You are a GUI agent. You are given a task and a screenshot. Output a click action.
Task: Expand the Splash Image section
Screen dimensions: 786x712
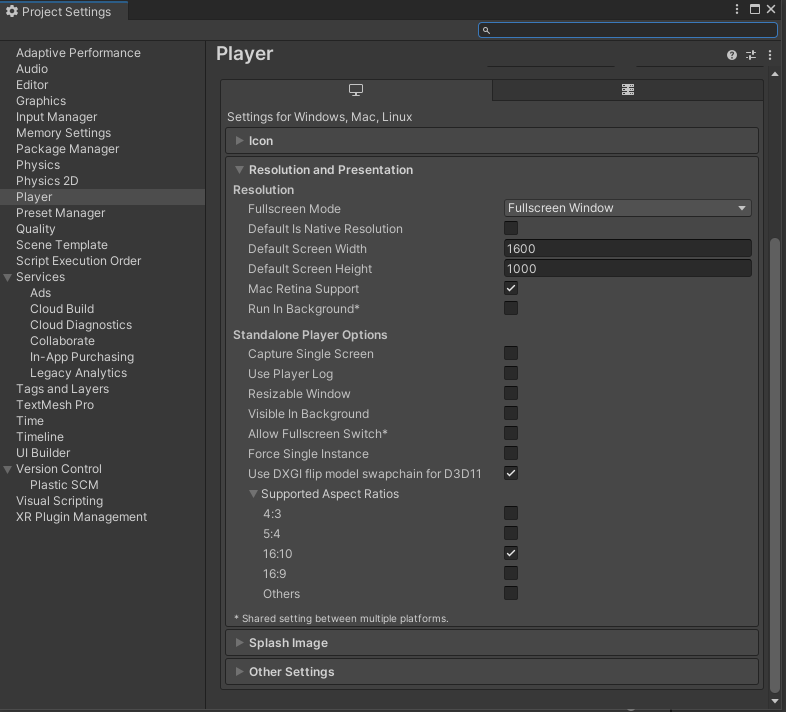coord(288,643)
